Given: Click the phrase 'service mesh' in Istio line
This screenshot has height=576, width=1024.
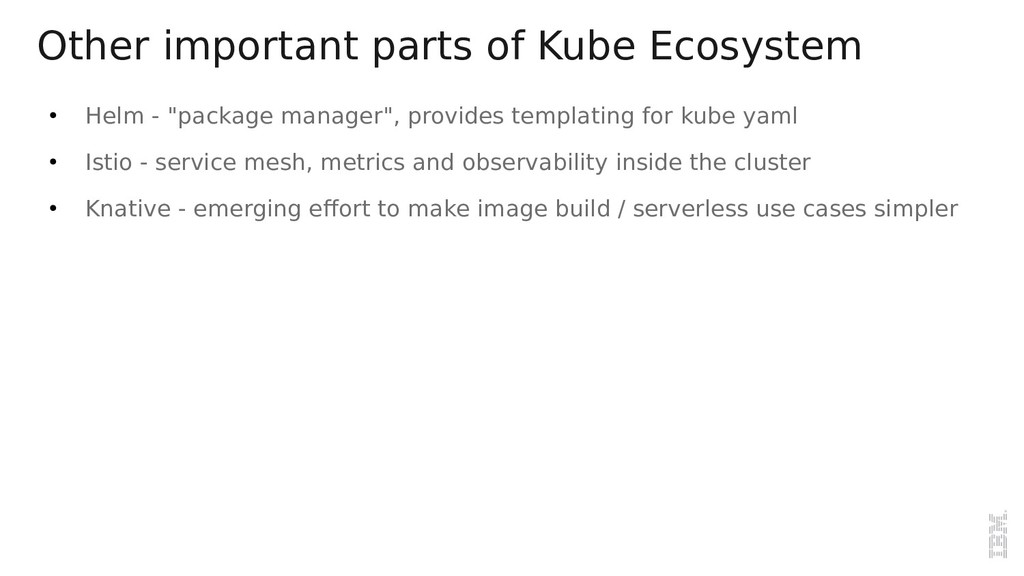Looking at the screenshot, I should point(230,162).
